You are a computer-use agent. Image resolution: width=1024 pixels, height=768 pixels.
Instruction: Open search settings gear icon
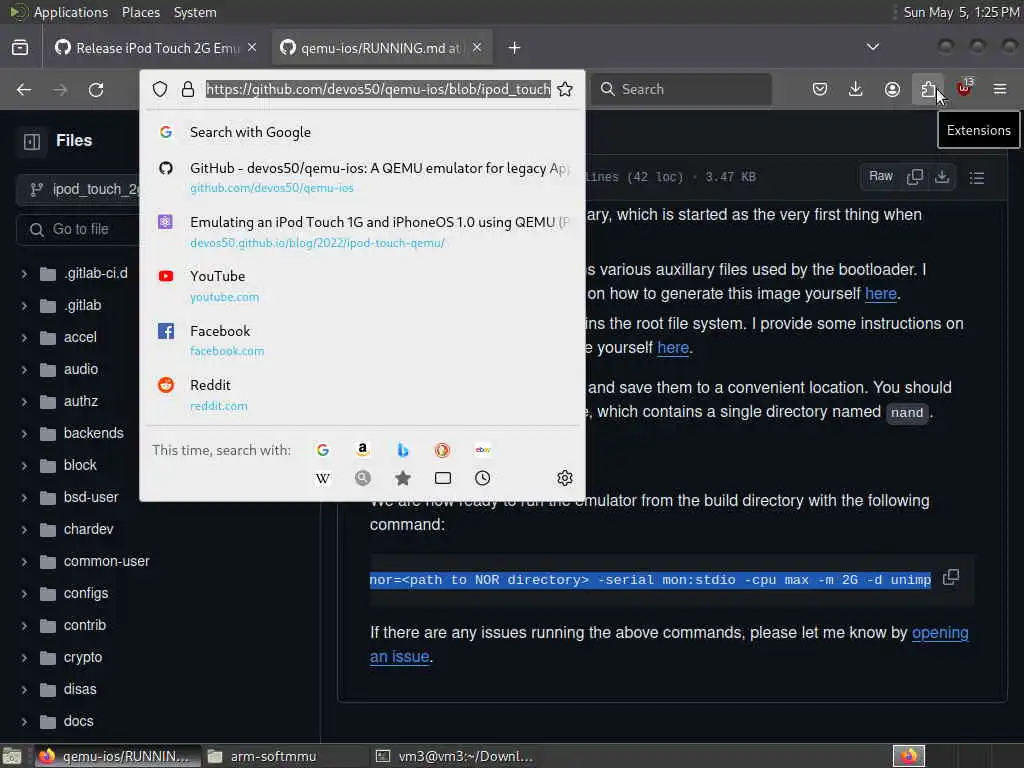click(565, 479)
